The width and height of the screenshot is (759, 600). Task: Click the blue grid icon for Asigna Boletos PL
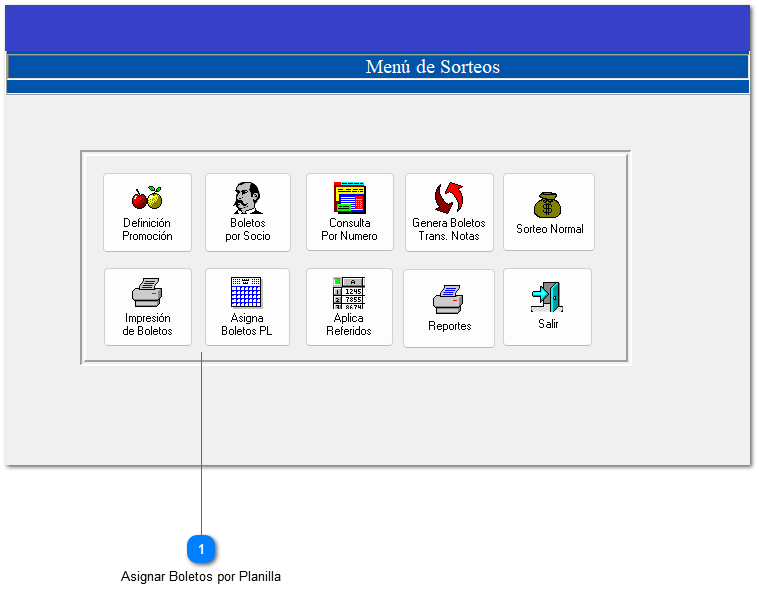[246, 292]
